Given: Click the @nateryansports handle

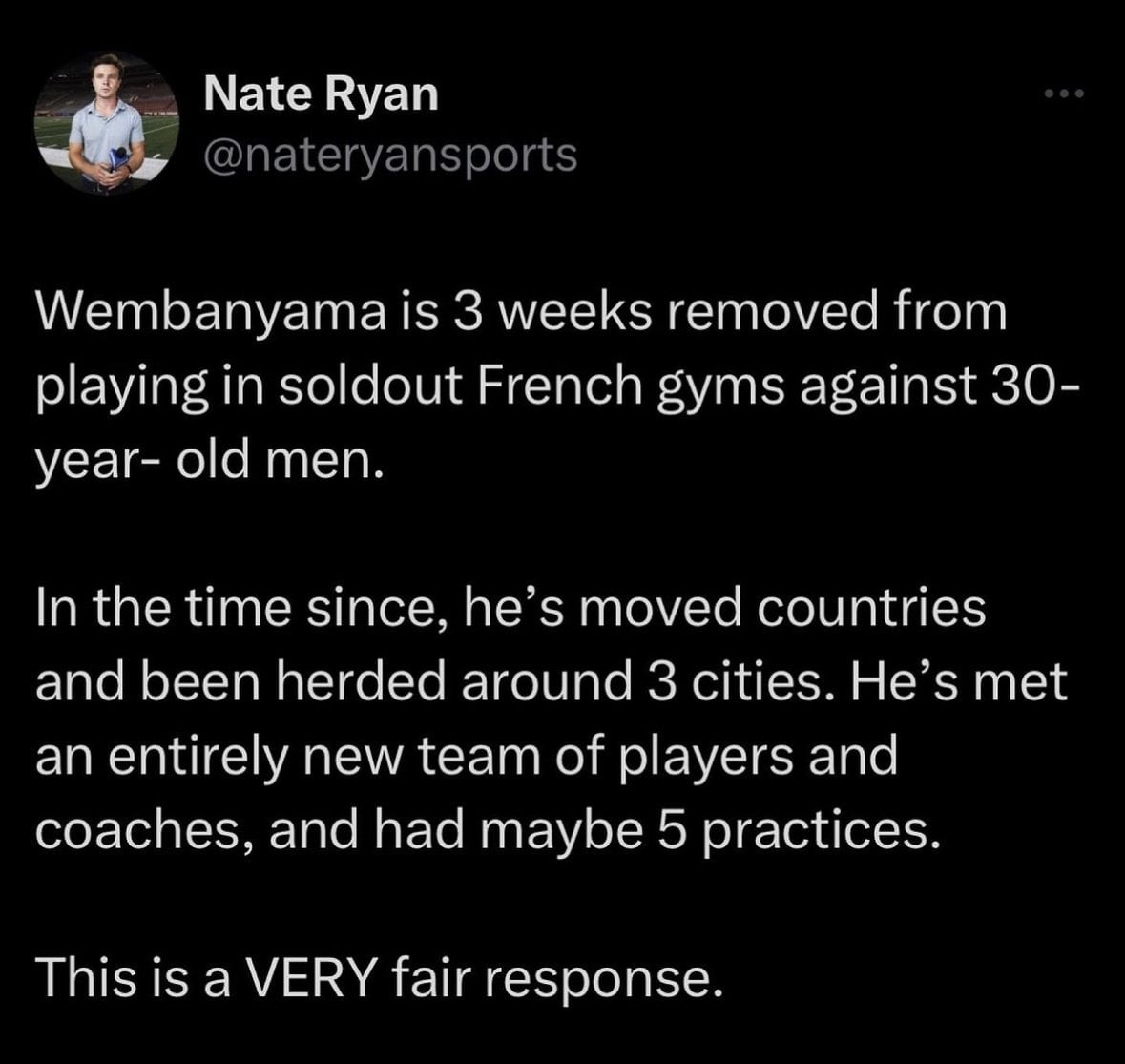Looking at the screenshot, I should (x=390, y=155).
